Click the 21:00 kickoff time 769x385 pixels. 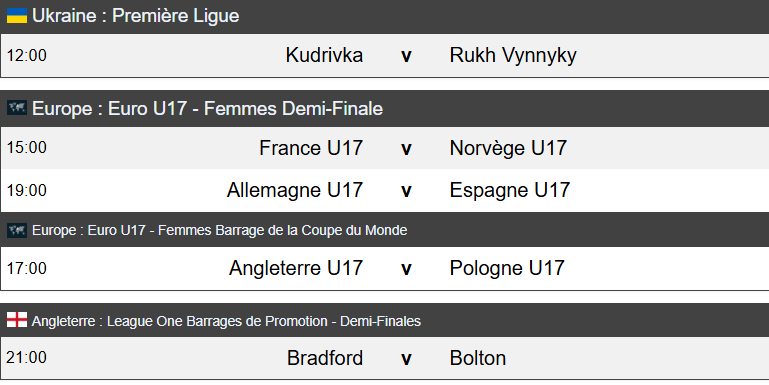pyautogui.click(x=26, y=358)
